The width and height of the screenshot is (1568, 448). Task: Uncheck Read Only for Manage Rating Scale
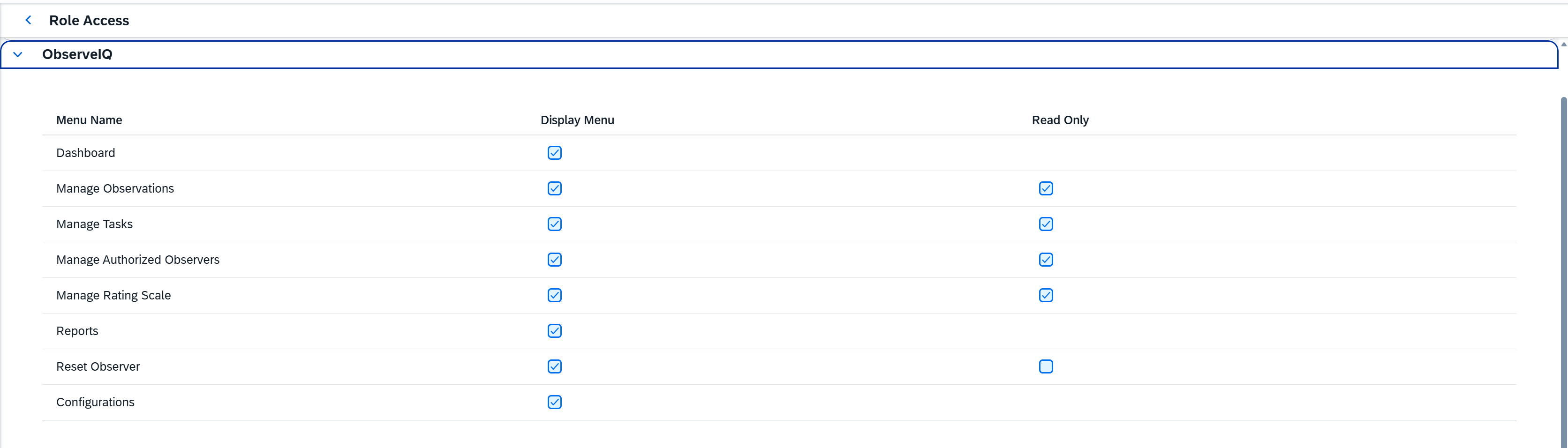(1046, 295)
